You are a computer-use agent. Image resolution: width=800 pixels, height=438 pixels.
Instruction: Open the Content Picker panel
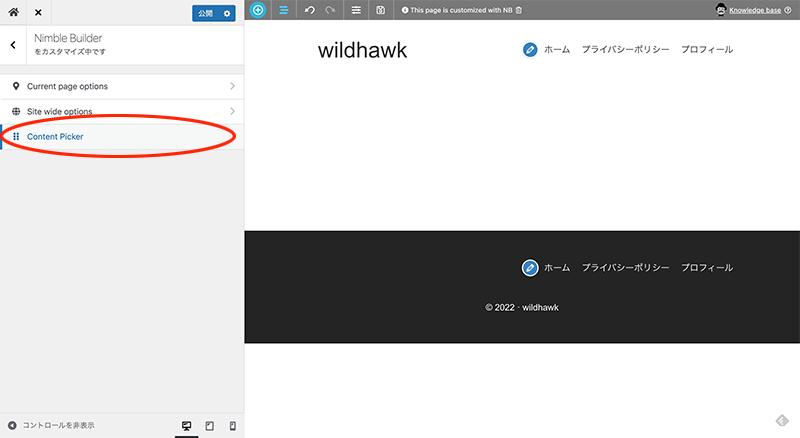click(x=122, y=136)
